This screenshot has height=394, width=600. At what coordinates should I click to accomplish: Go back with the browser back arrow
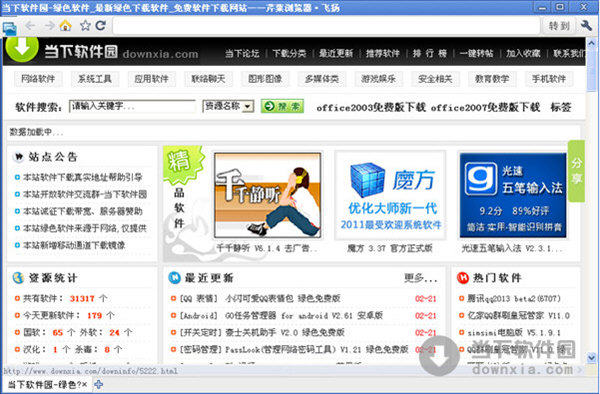(x=30, y=26)
